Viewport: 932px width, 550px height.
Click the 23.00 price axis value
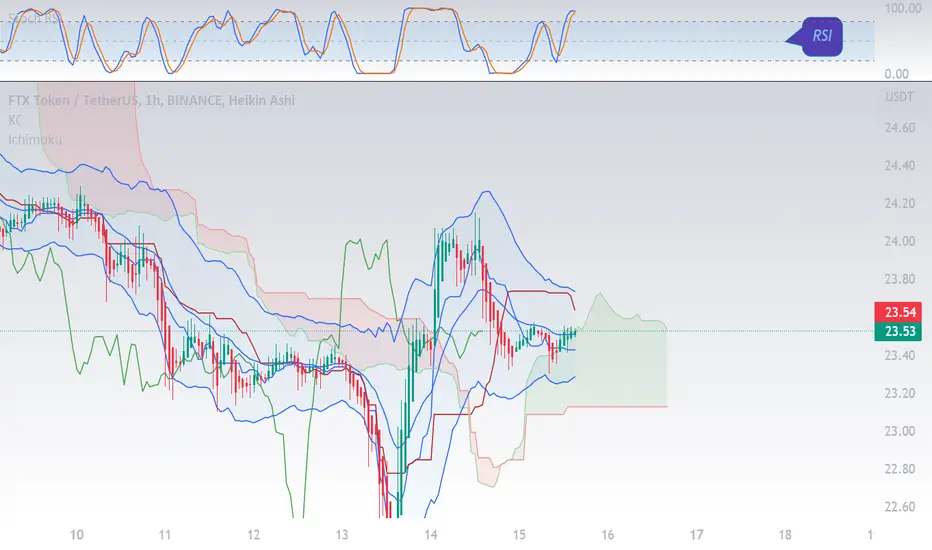click(899, 431)
